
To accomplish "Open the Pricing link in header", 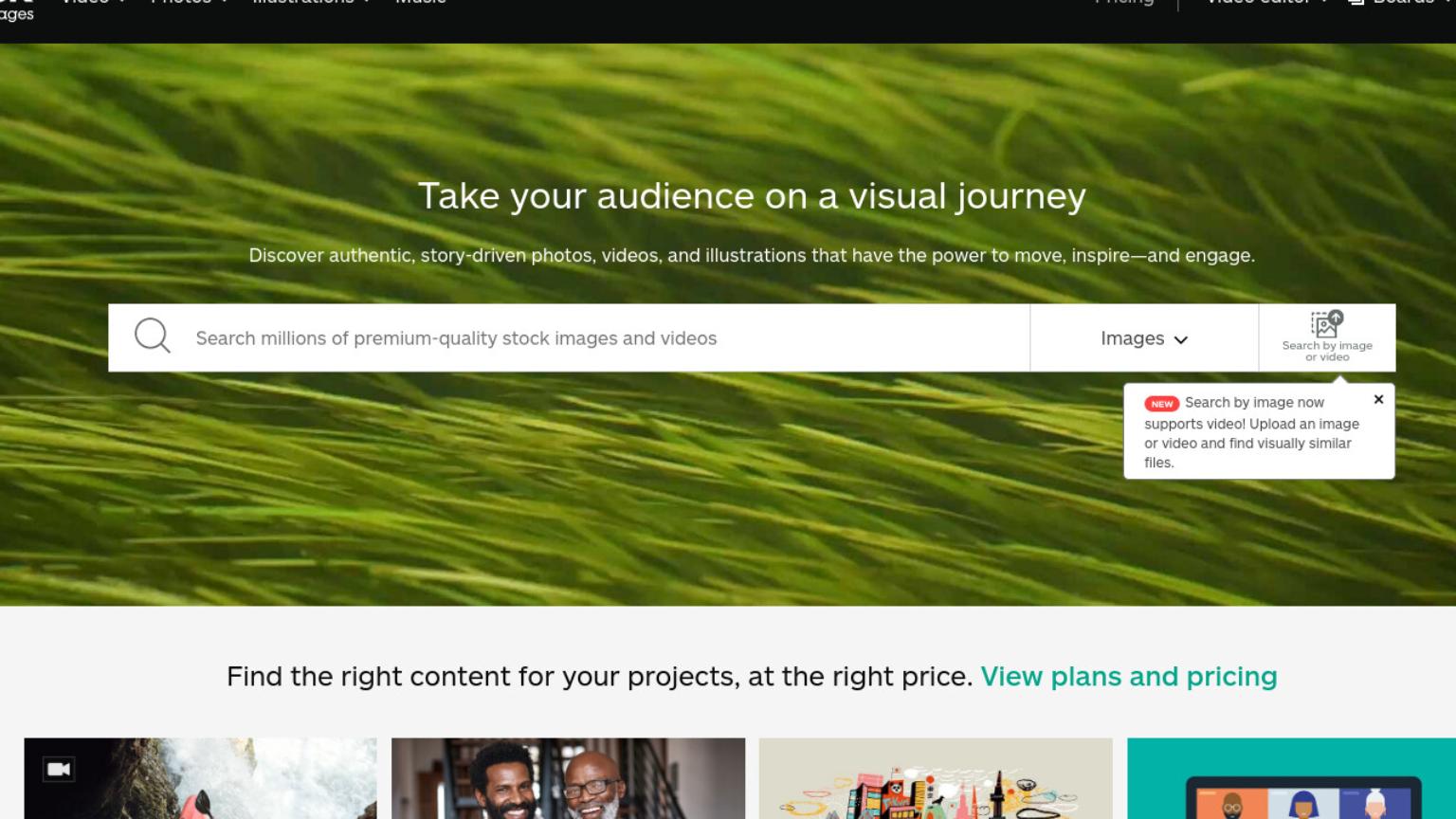I will [x=1124, y=3].
